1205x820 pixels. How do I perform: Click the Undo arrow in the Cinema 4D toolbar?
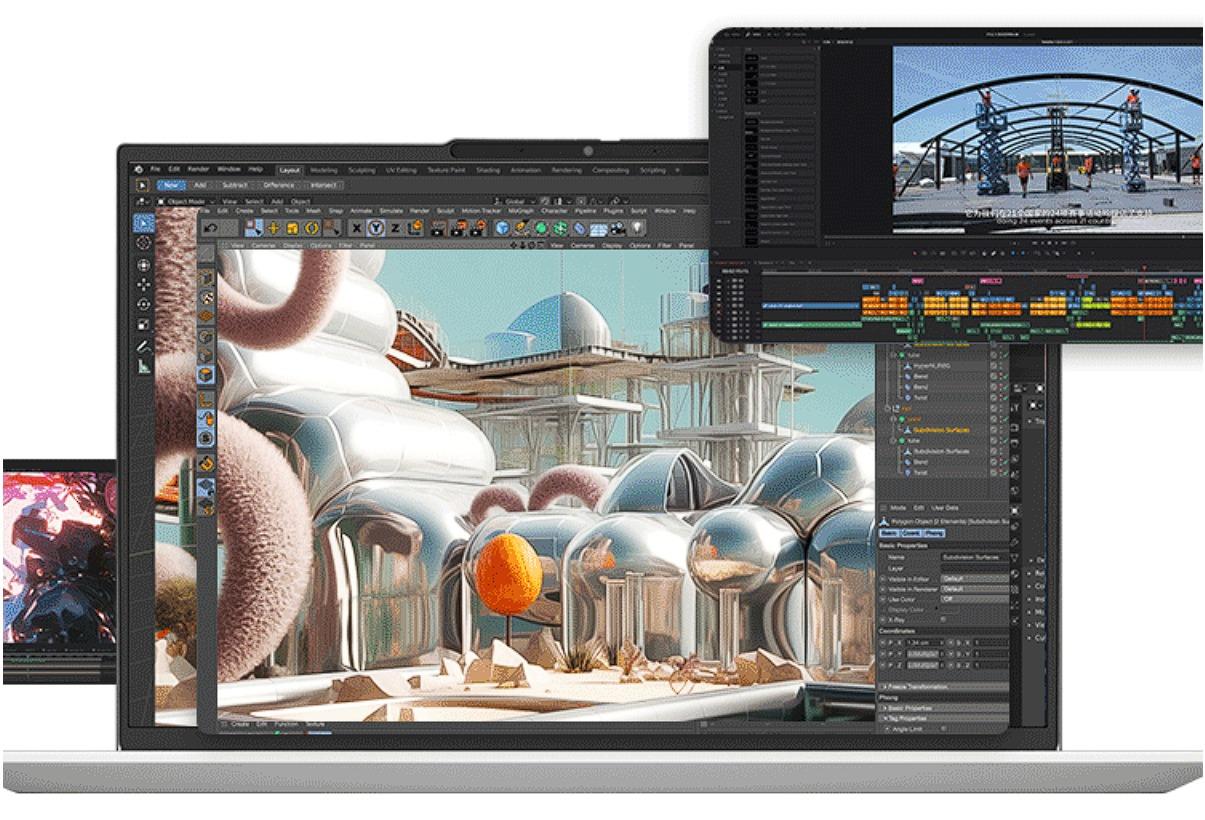(x=212, y=228)
